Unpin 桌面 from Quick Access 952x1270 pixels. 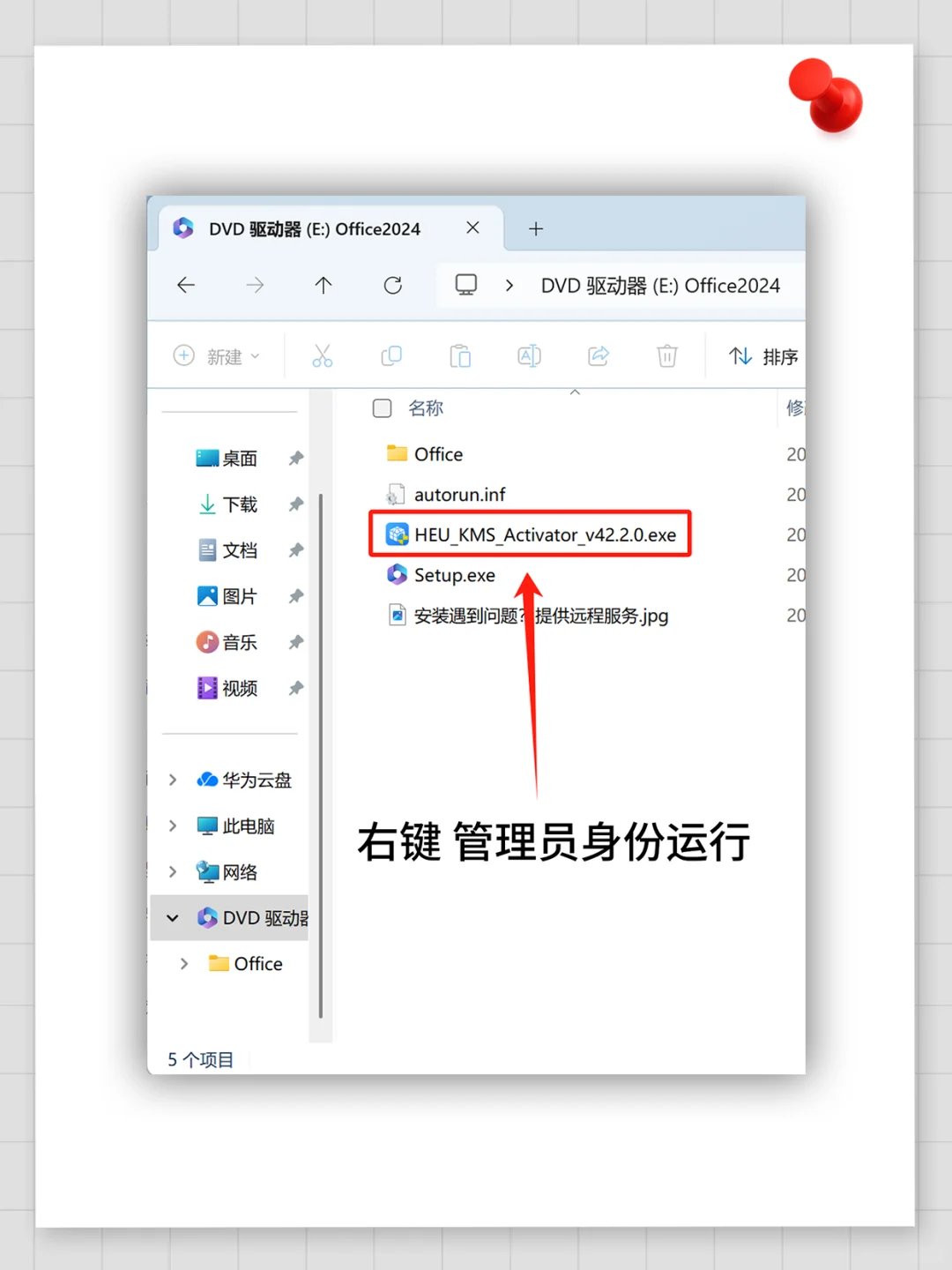(295, 458)
